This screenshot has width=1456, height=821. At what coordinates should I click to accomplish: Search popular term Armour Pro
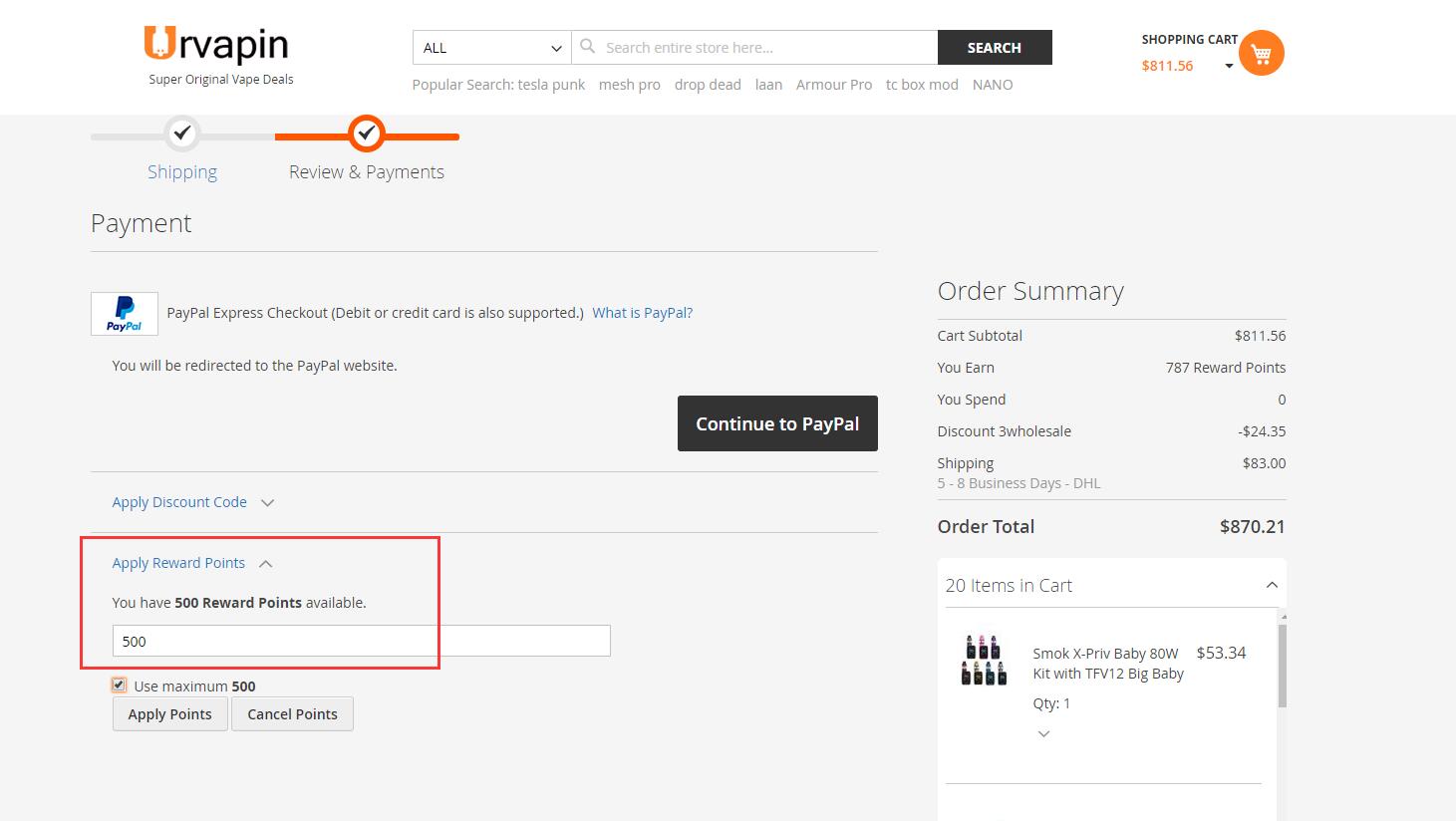pyautogui.click(x=834, y=85)
